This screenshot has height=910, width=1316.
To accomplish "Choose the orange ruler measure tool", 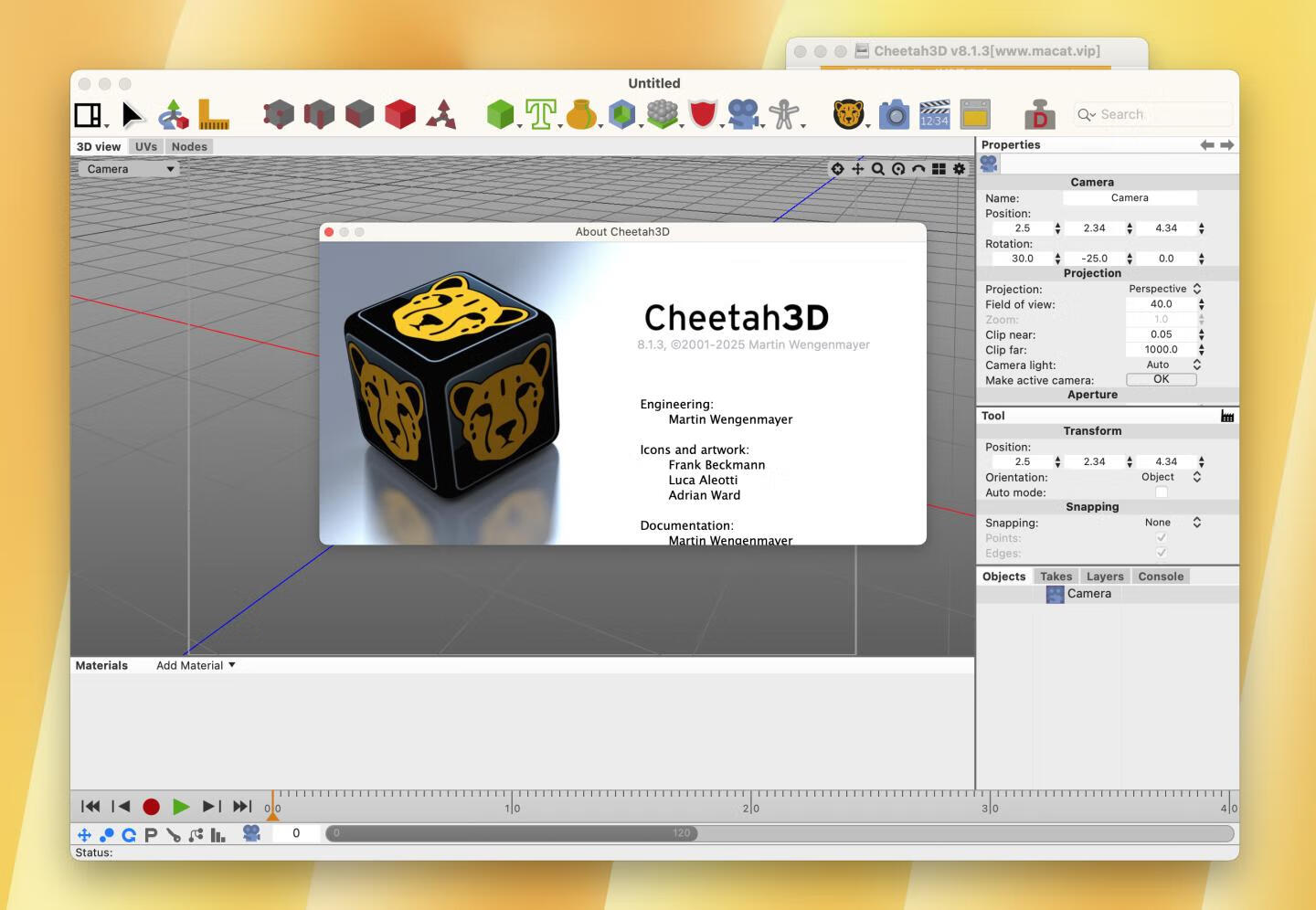I will 214,115.
